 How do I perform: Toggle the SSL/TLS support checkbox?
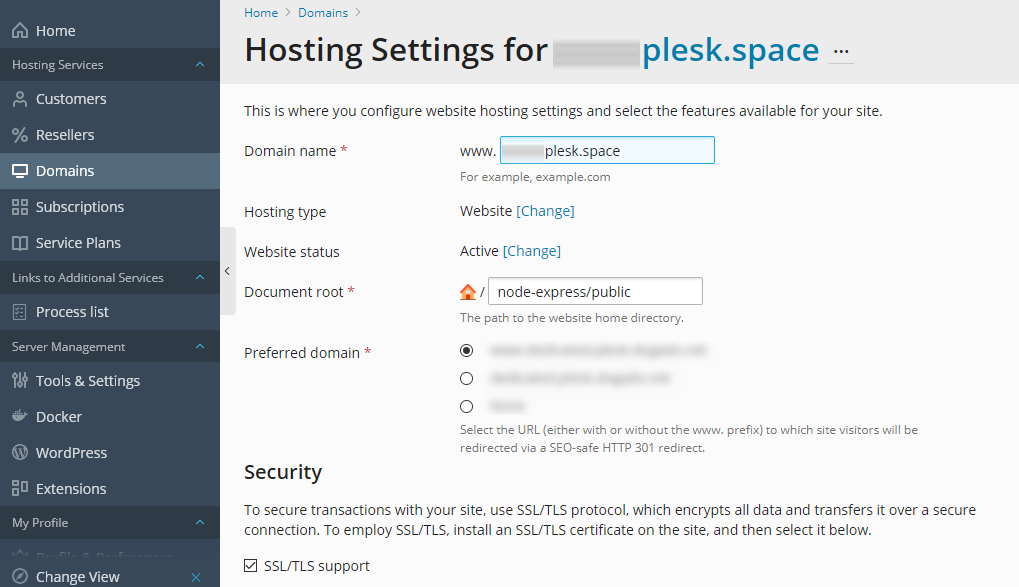tap(251, 566)
